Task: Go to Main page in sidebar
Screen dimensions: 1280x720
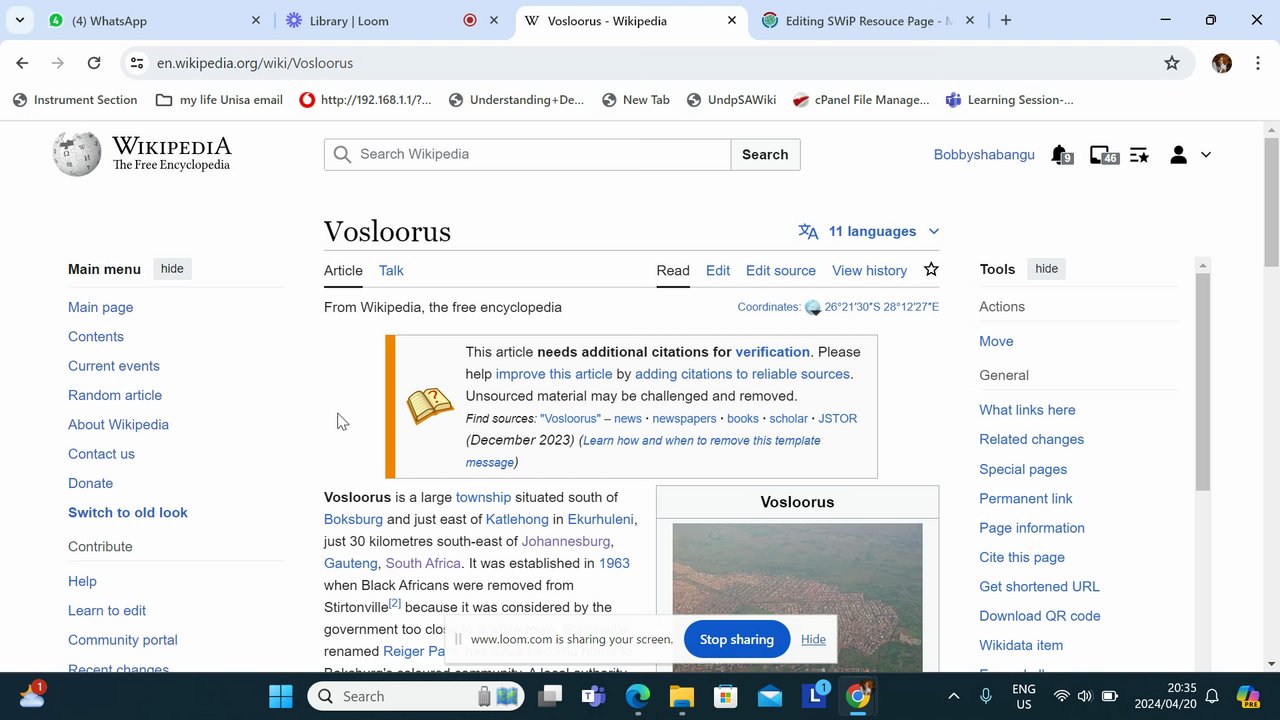Action: (100, 307)
